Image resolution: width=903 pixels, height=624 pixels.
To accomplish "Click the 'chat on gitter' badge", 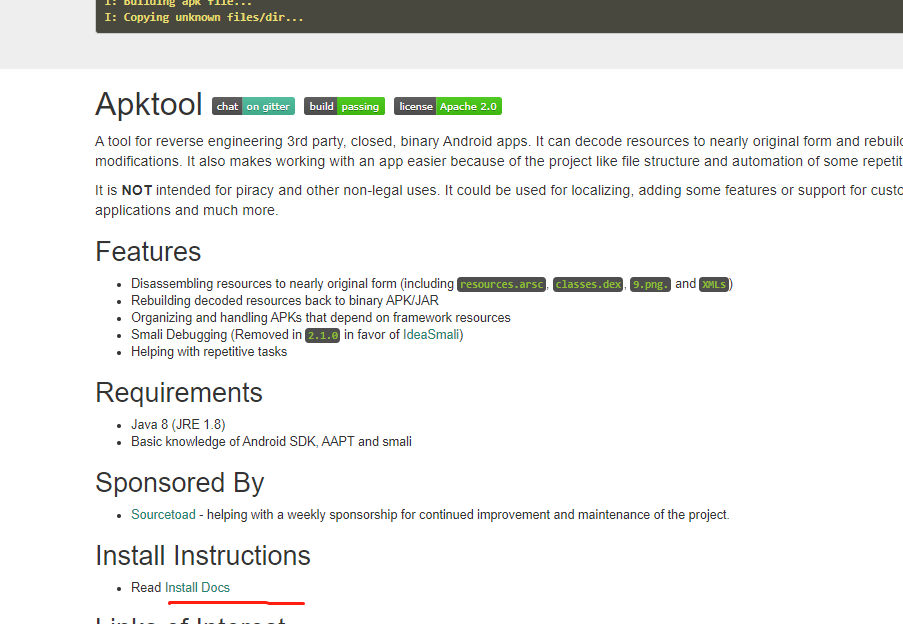I will point(253,106).
